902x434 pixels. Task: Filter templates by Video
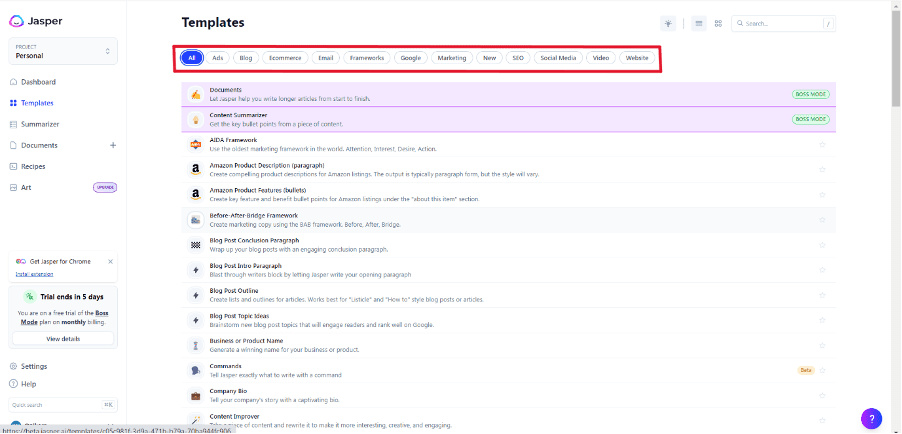pyautogui.click(x=601, y=58)
